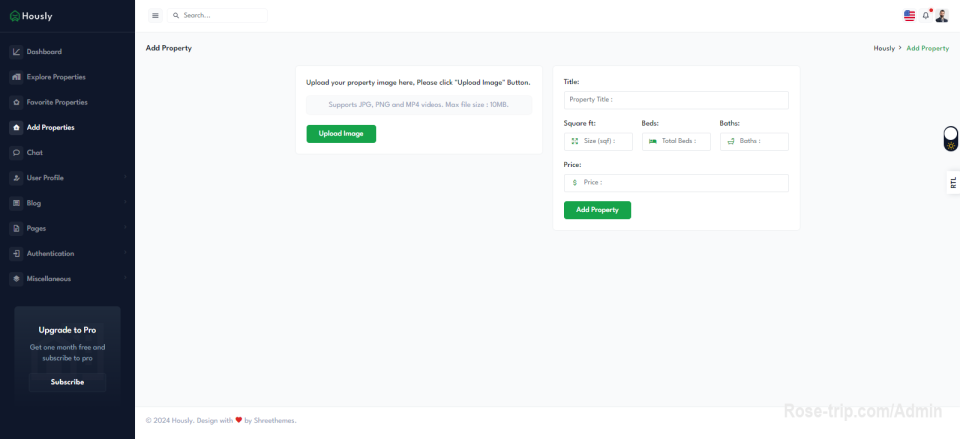Image resolution: width=960 pixels, height=439 pixels.
Task: Click the hamburger sidebar toggle icon
Action: (x=155, y=16)
